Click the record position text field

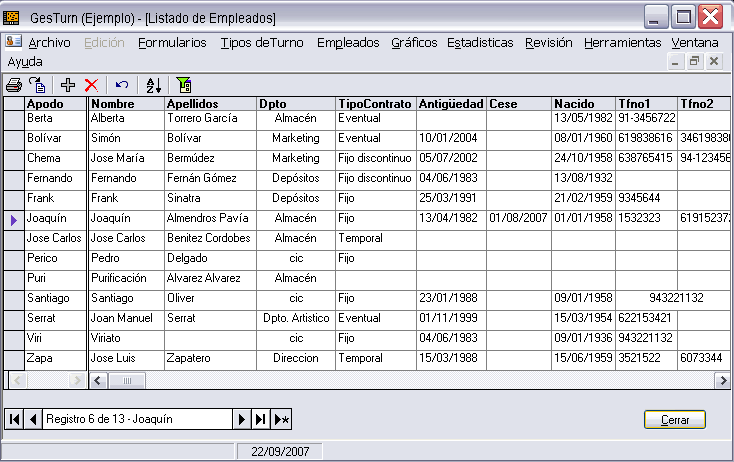pos(137,419)
